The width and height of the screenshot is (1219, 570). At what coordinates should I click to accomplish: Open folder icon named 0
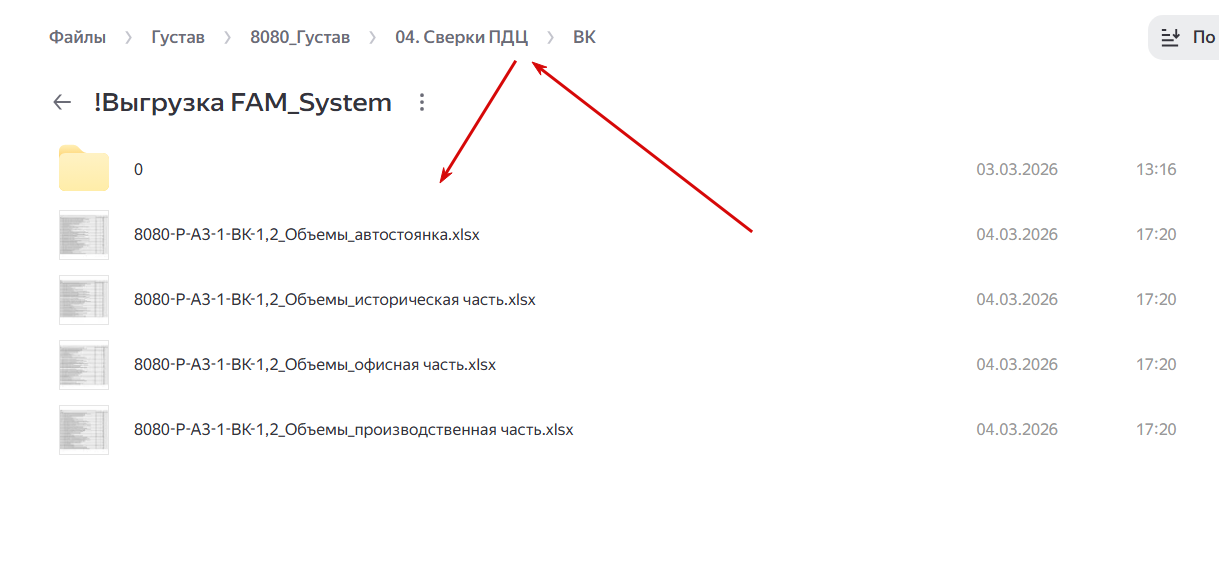pyautogui.click(x=84, y=169)
